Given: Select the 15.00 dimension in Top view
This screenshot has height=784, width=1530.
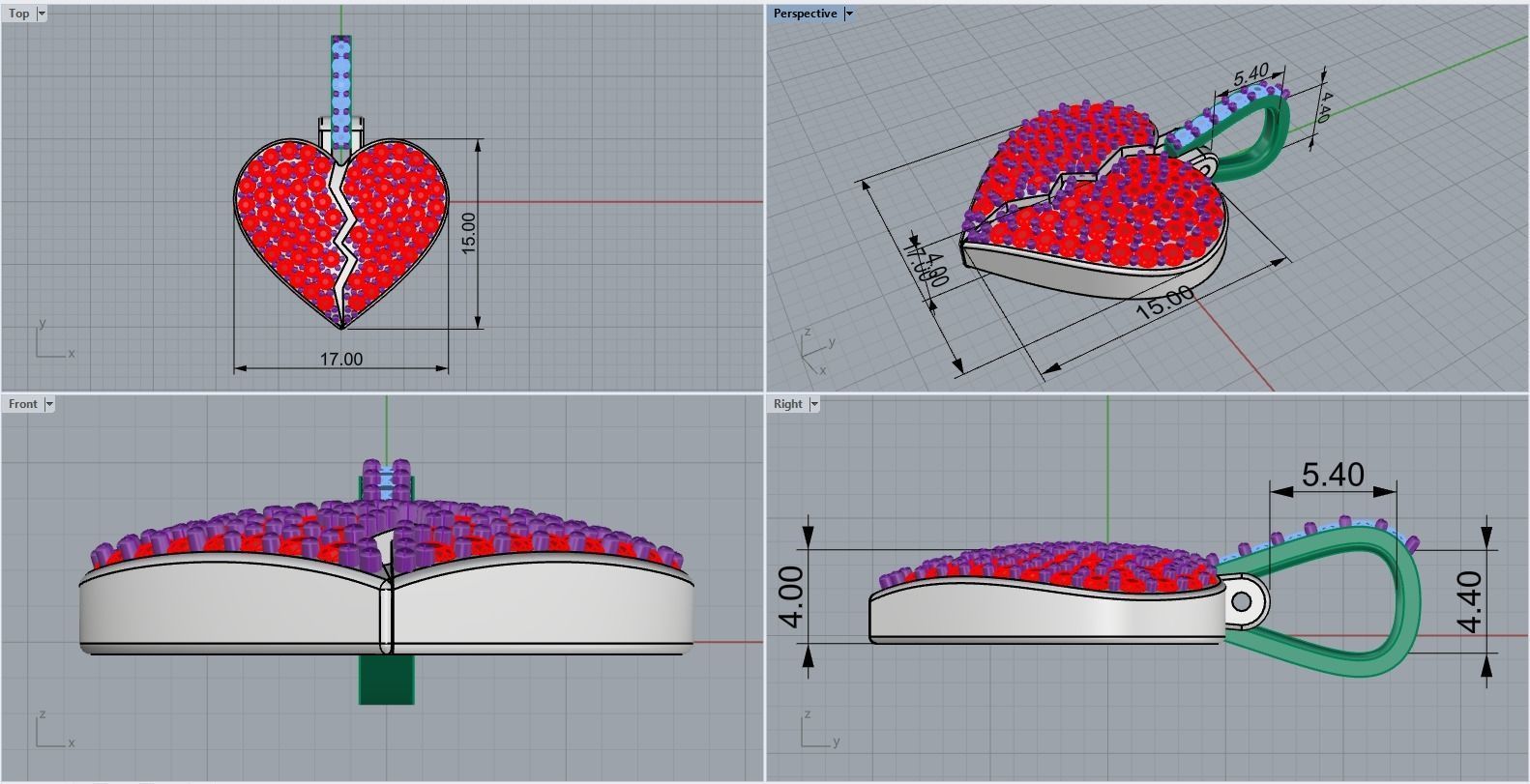Looking at the screenshot, I should [469, 233].
